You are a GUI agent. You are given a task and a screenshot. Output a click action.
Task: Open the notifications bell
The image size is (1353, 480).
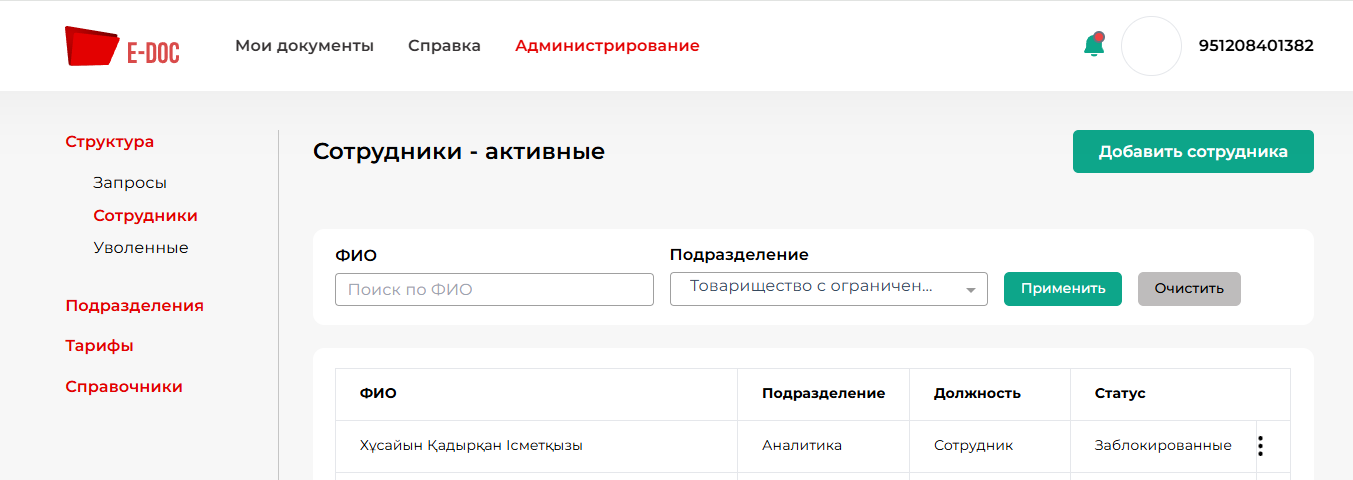[1094, 45]
